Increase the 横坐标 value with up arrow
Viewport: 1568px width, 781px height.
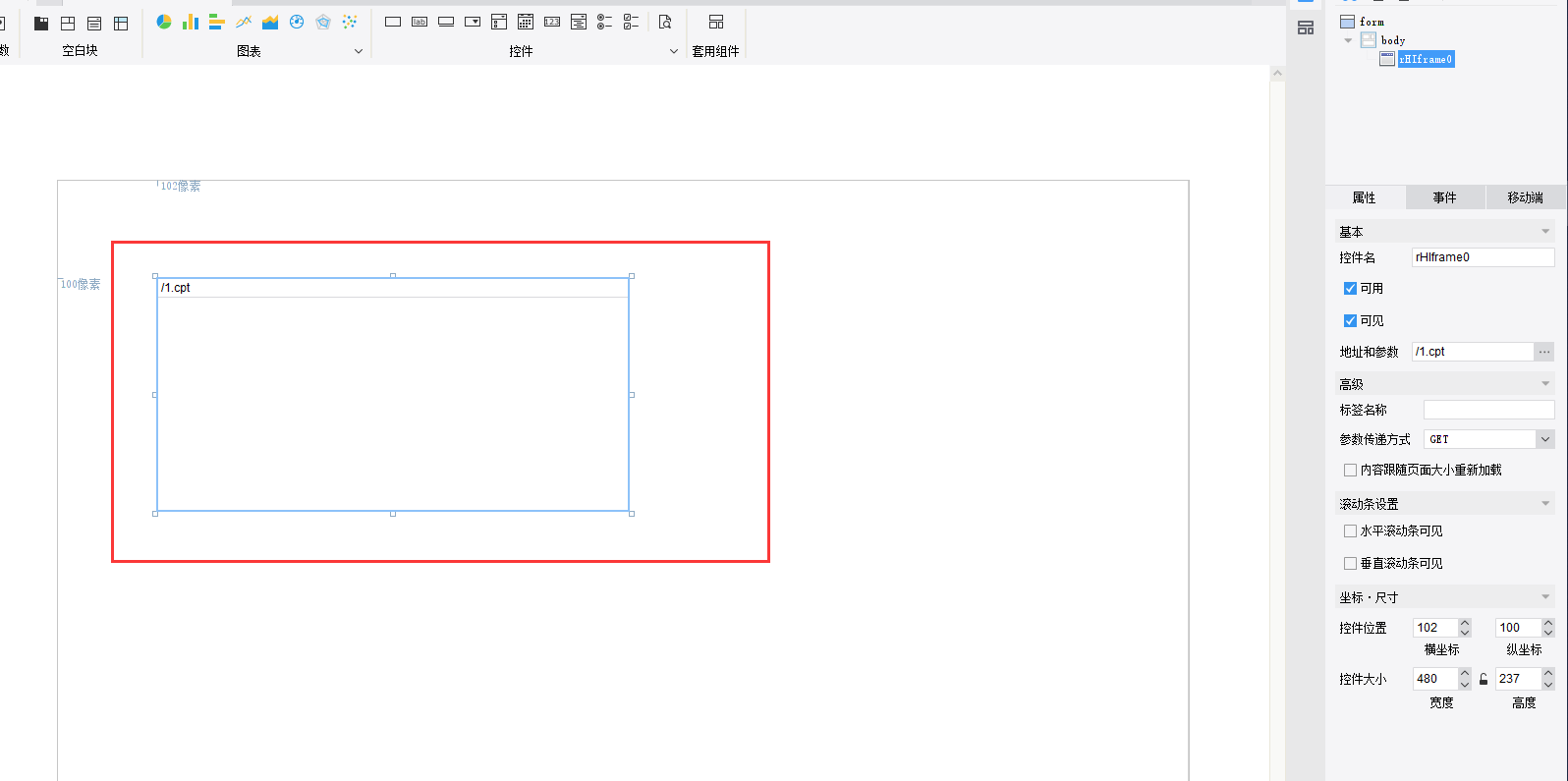point(1465,623)
